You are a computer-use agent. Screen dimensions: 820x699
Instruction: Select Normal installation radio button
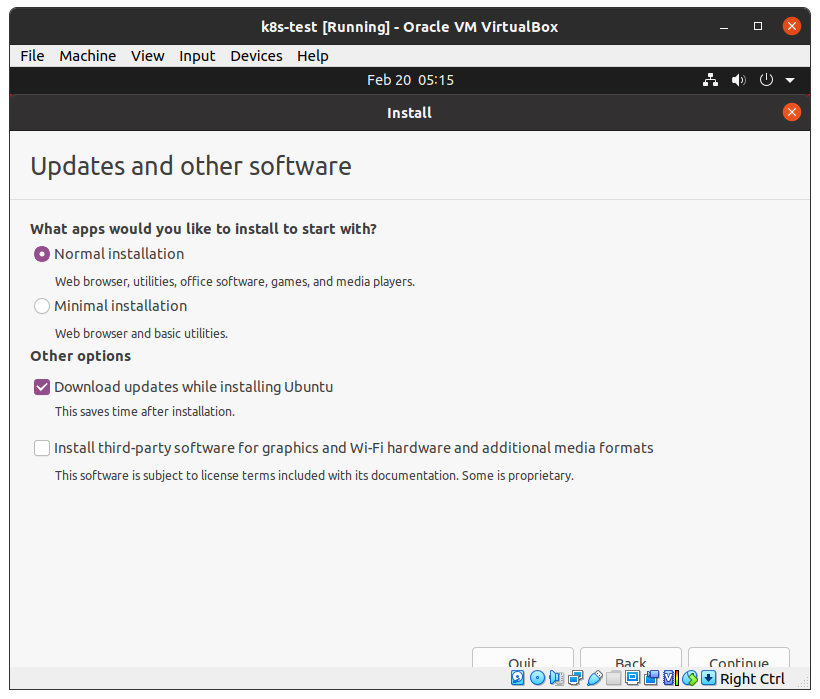42,254
